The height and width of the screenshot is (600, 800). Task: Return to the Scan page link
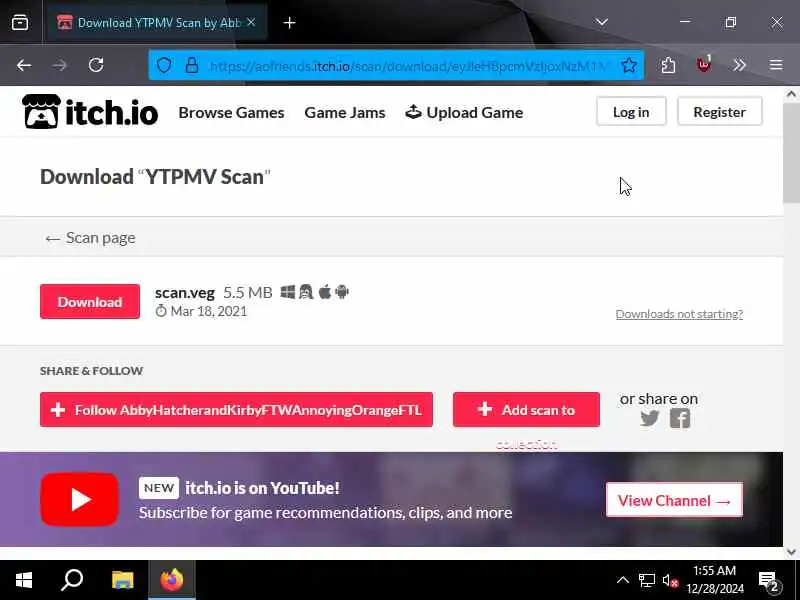coord(90,238)
